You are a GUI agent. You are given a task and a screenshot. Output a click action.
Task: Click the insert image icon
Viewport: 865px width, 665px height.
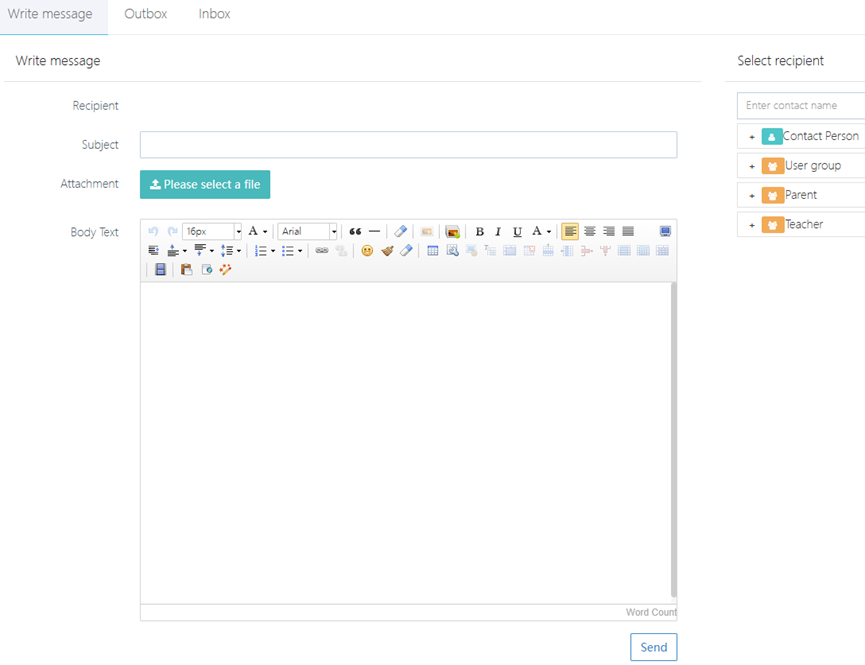(452, 231)
